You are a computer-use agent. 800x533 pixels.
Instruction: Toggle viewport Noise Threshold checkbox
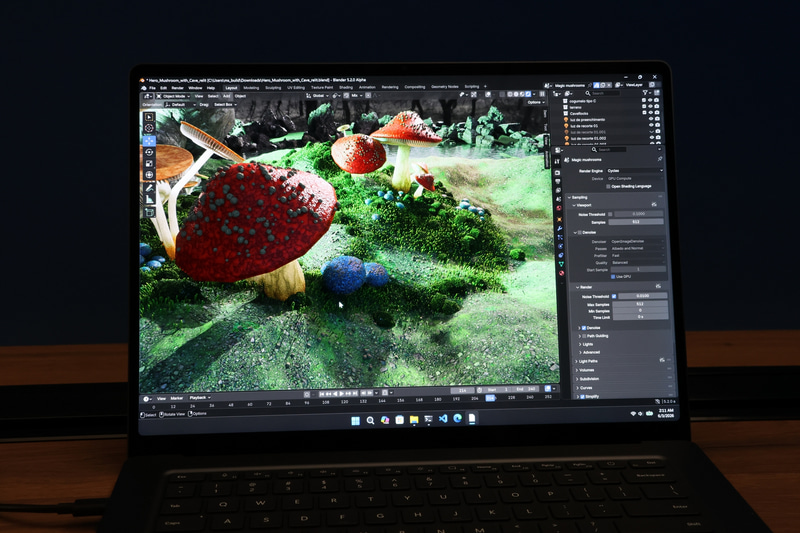click(610, 214)
